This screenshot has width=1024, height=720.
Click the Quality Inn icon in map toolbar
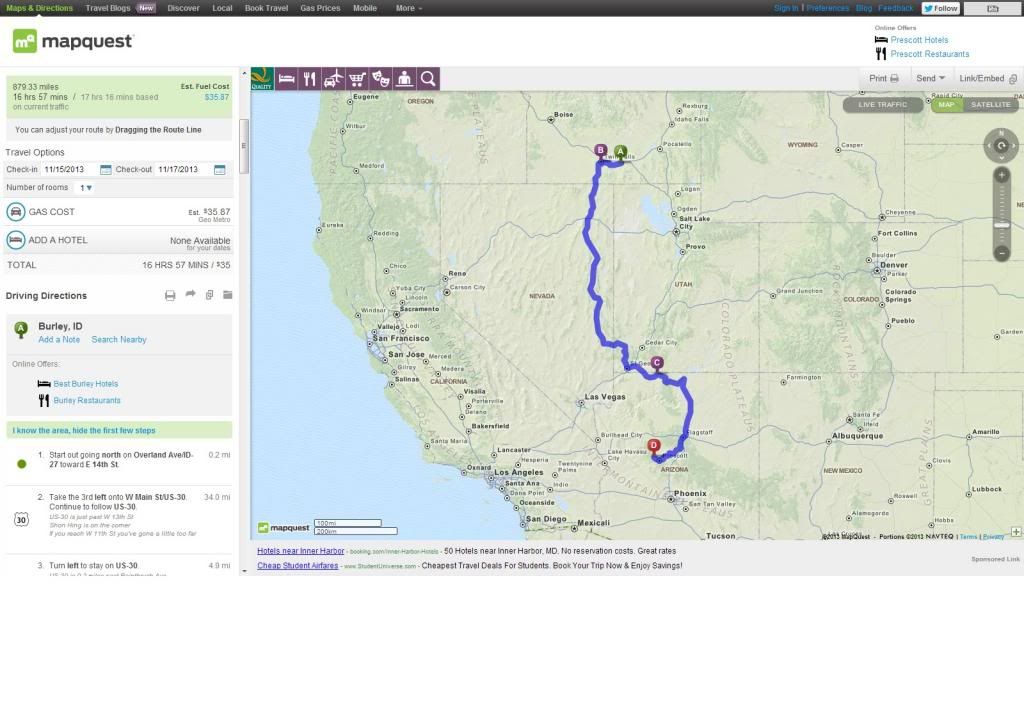tap(262, 78)
